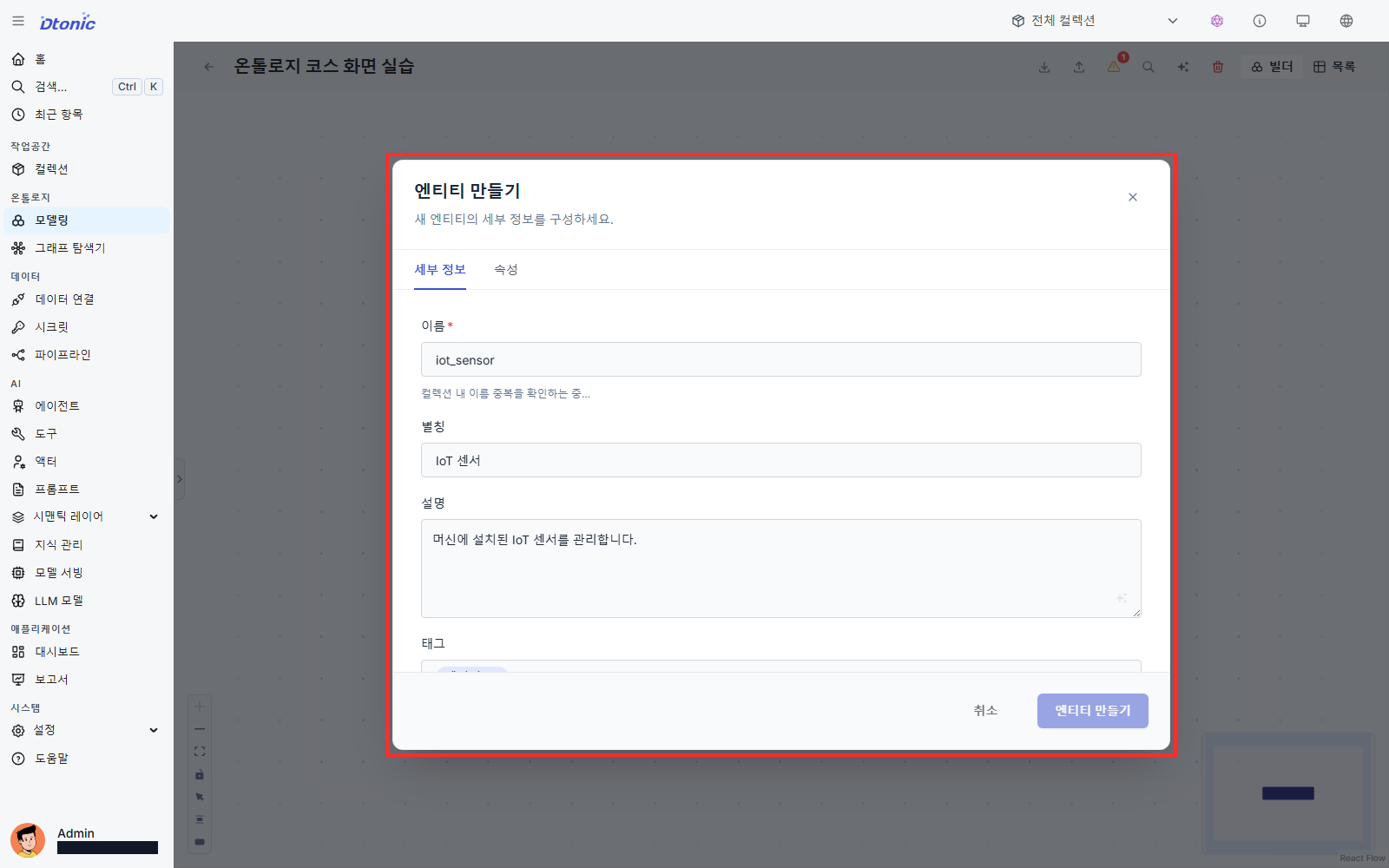Click the 취소 button
Viewport: 1389px width, 868px height.
click(x=985, y=711)
